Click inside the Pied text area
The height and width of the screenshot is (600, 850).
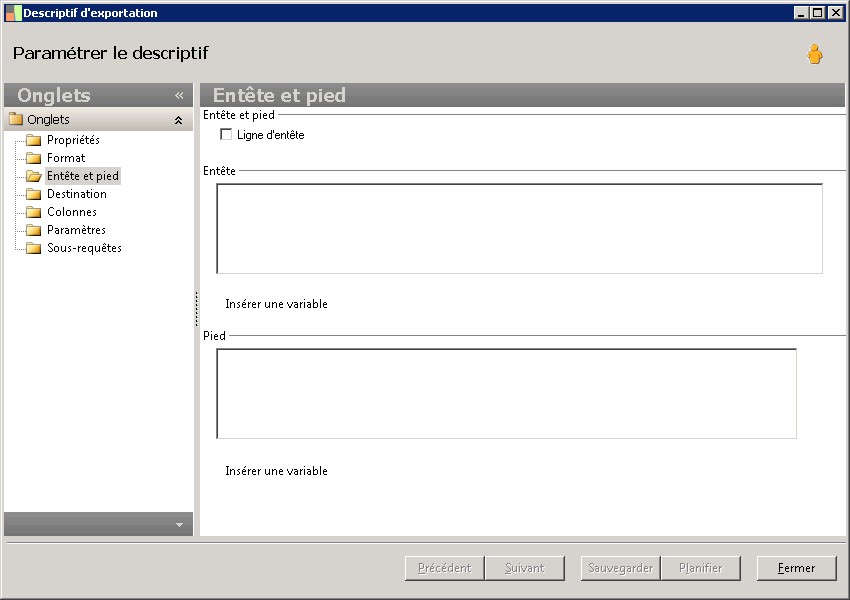(x=506, y=393)
